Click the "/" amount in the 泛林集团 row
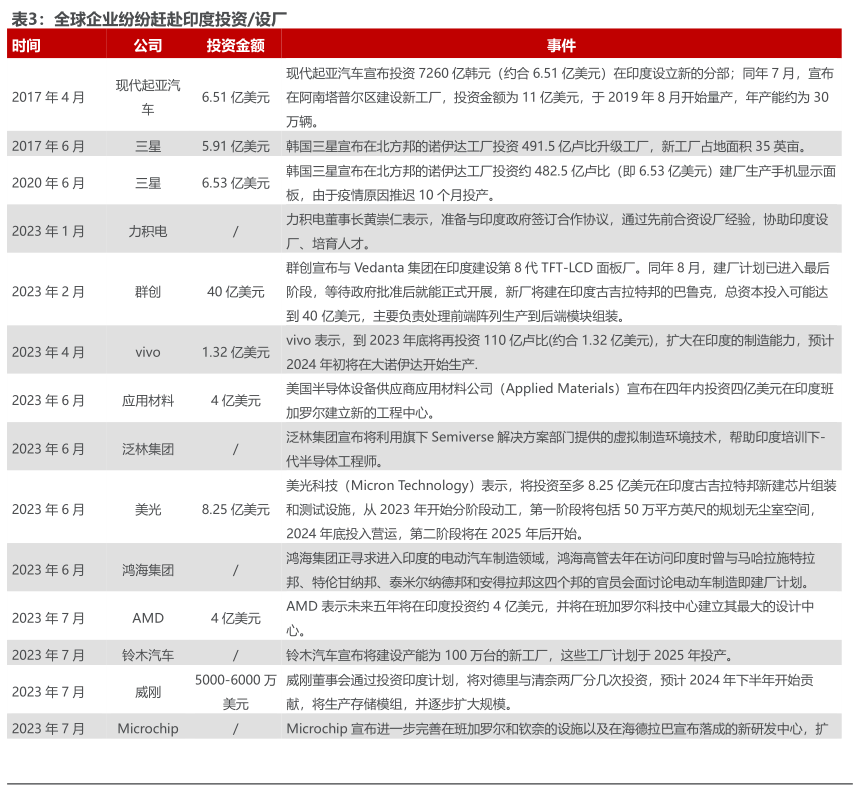The width and height of the screenshot is (866, 792). point(235,449)
